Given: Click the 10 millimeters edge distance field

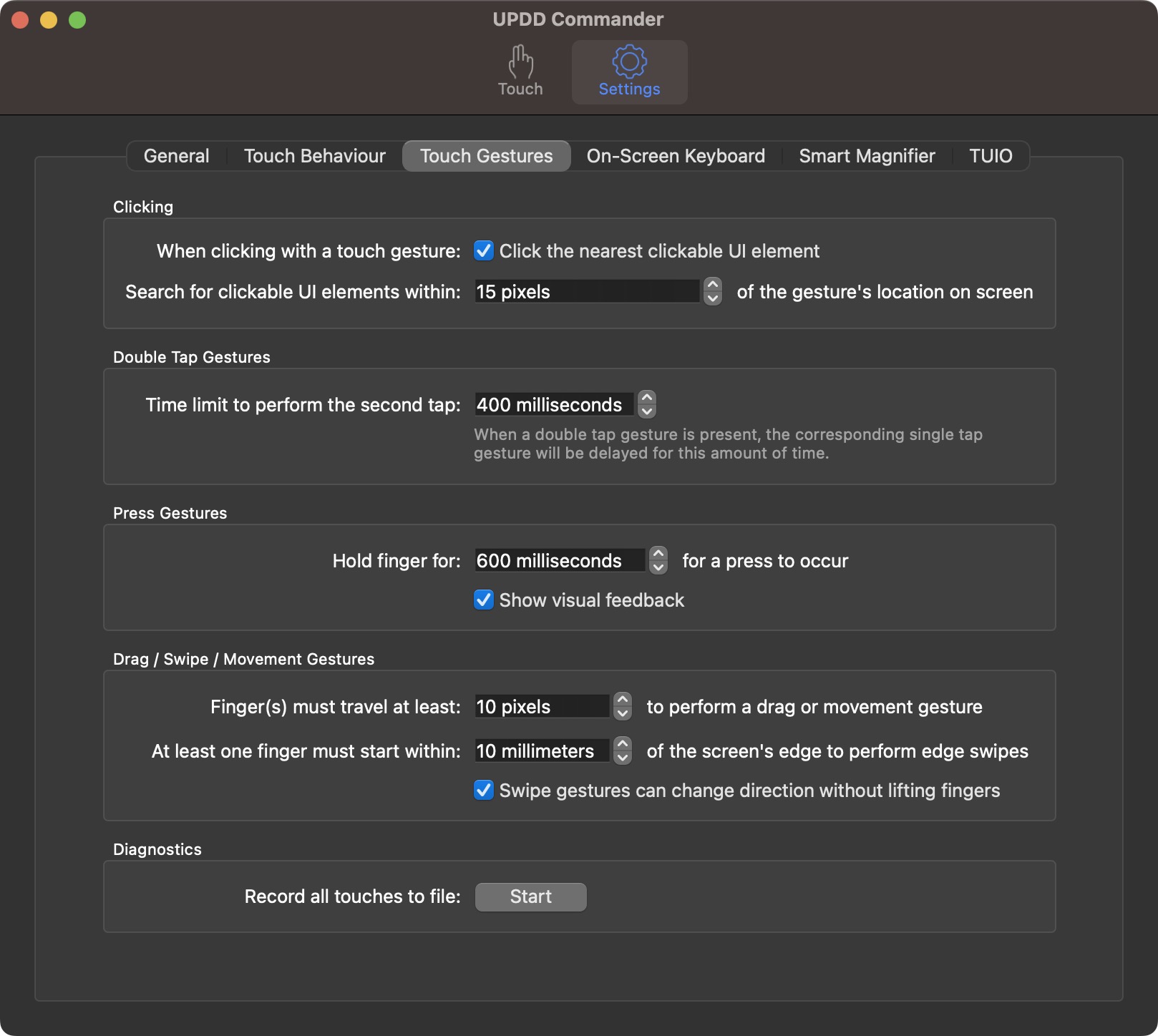Looking at the screenshot, I should tap(542, 751).
